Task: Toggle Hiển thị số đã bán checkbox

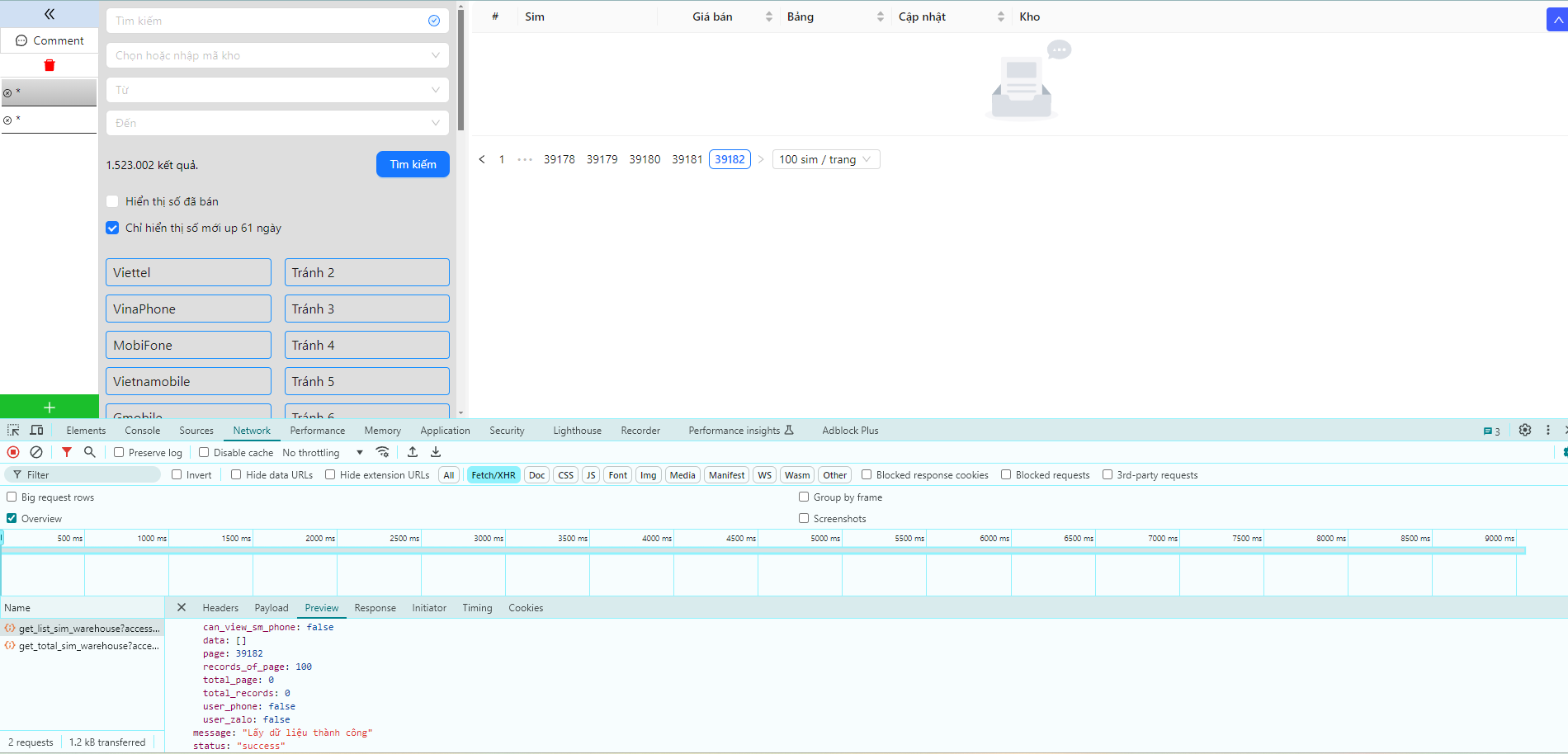Action: (112, 201)
